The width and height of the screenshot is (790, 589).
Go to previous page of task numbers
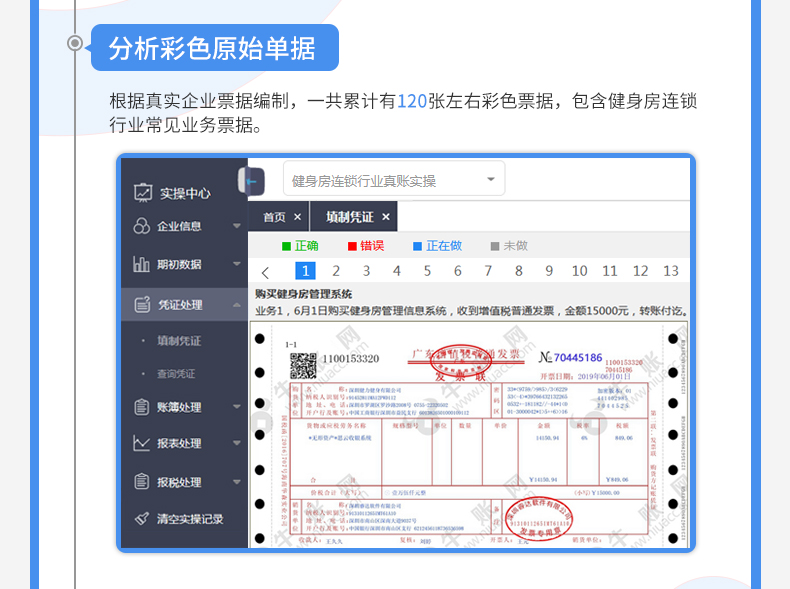[266, 272]
